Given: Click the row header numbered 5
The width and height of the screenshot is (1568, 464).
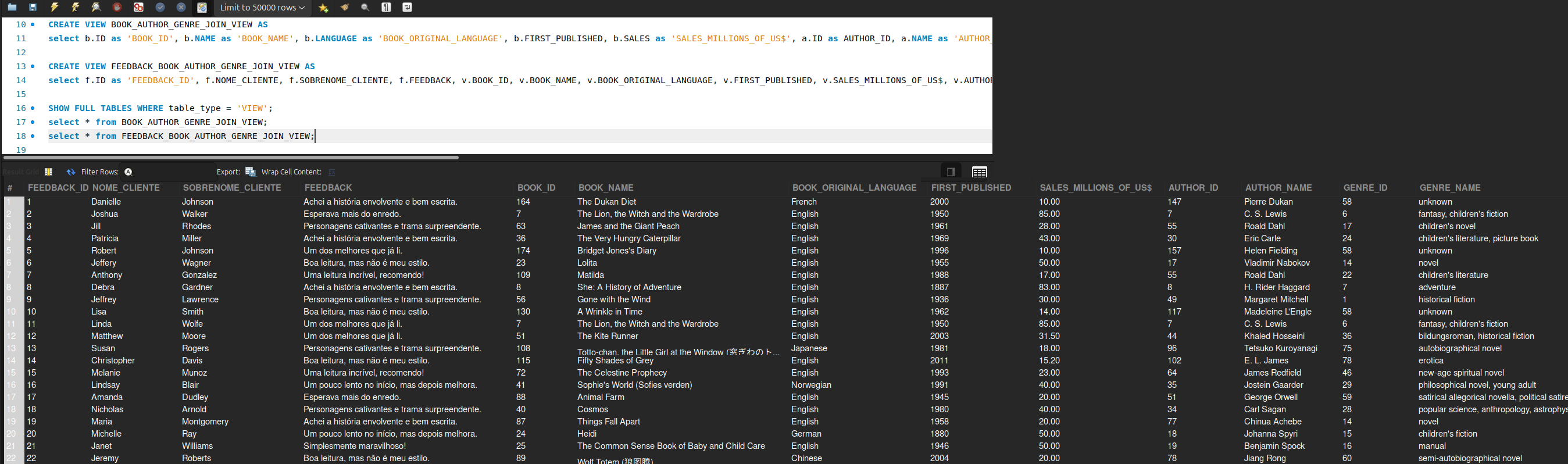Looking at the screenshot, I should tap(13, 250).
